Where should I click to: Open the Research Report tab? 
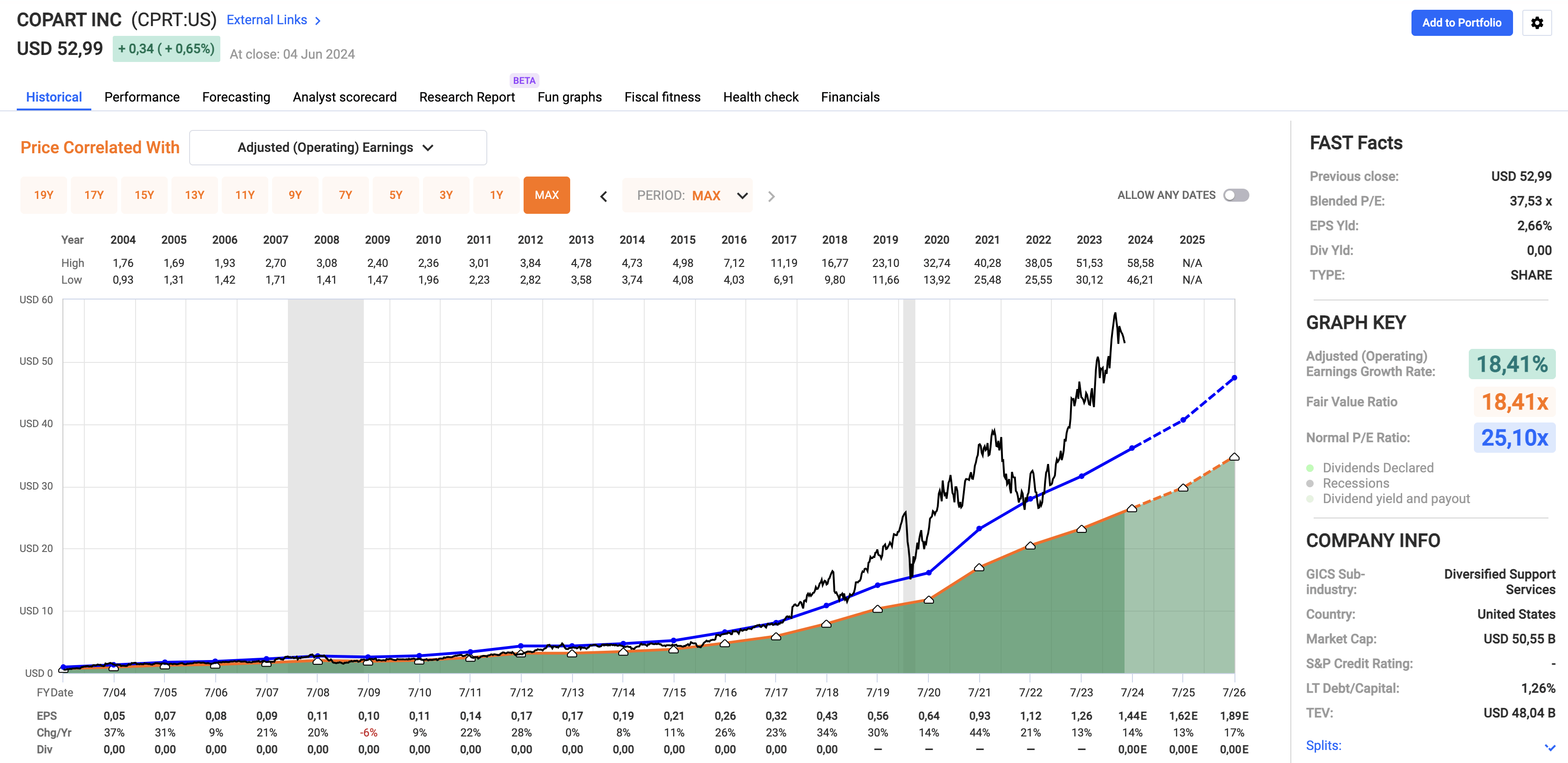tap(466, 97)
